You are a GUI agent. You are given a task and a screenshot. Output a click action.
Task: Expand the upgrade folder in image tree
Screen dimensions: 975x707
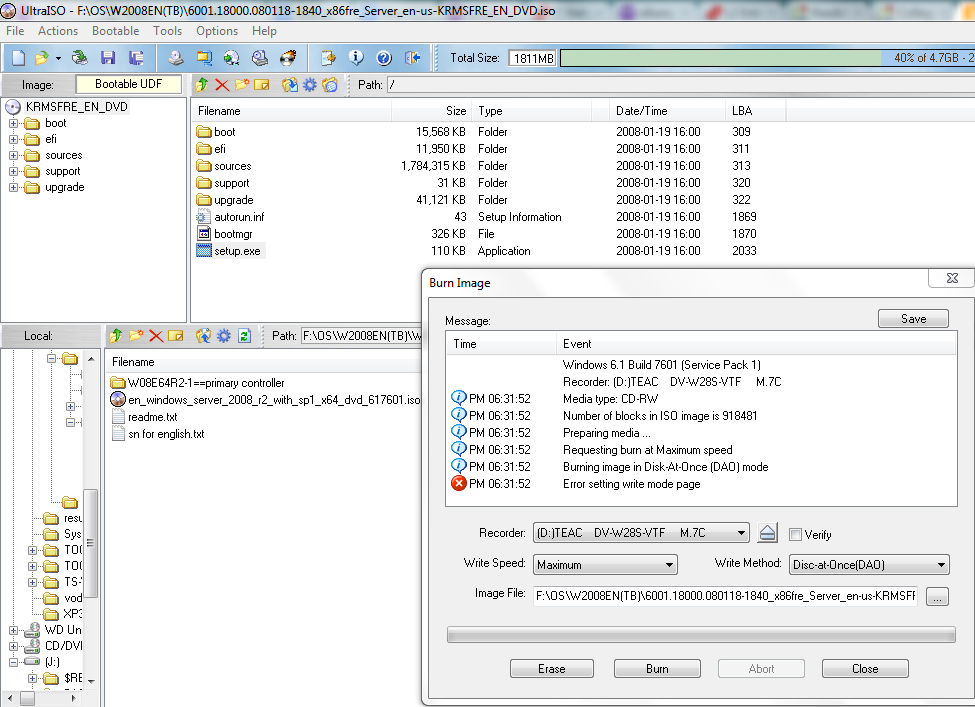coord(13,187)
